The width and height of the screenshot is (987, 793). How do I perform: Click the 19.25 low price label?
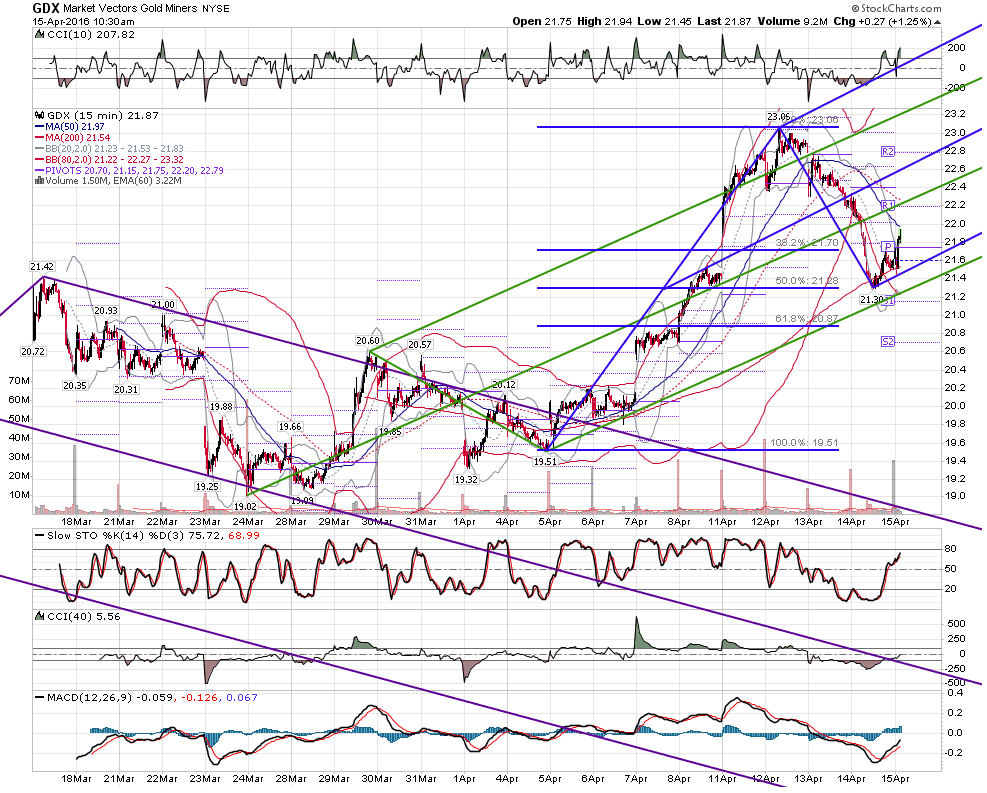coord(206,487)
